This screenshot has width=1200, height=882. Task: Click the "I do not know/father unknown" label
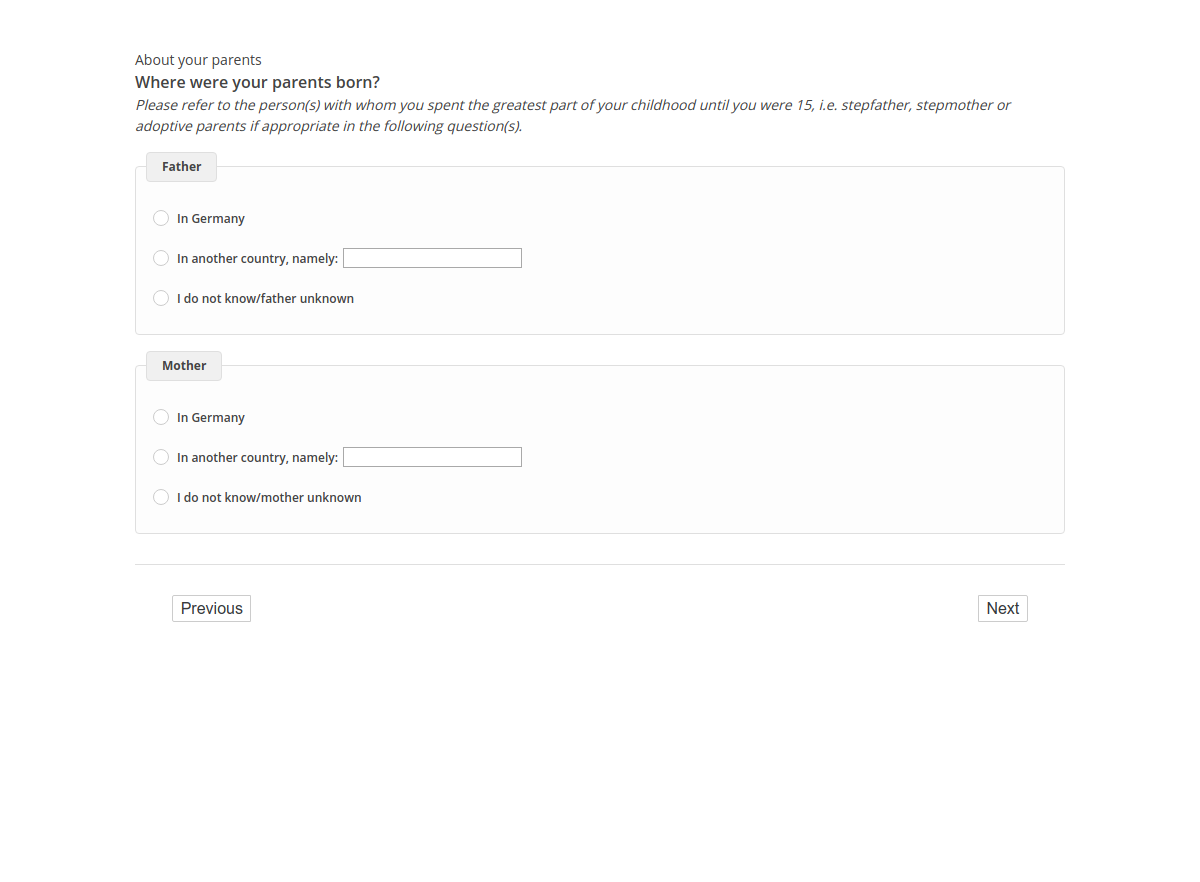click(265, 299)
